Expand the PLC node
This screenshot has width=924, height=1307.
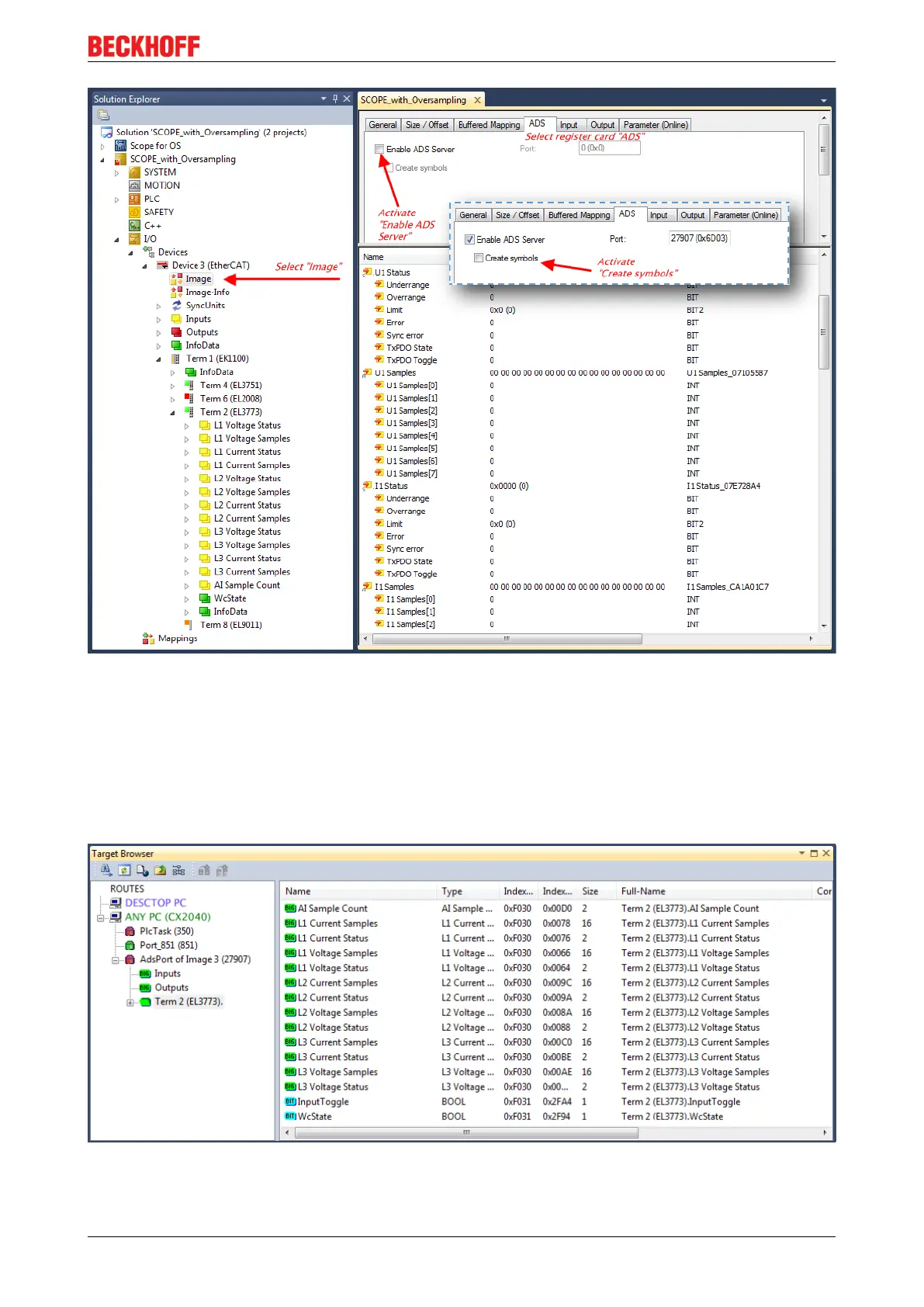tap(117, 199)
